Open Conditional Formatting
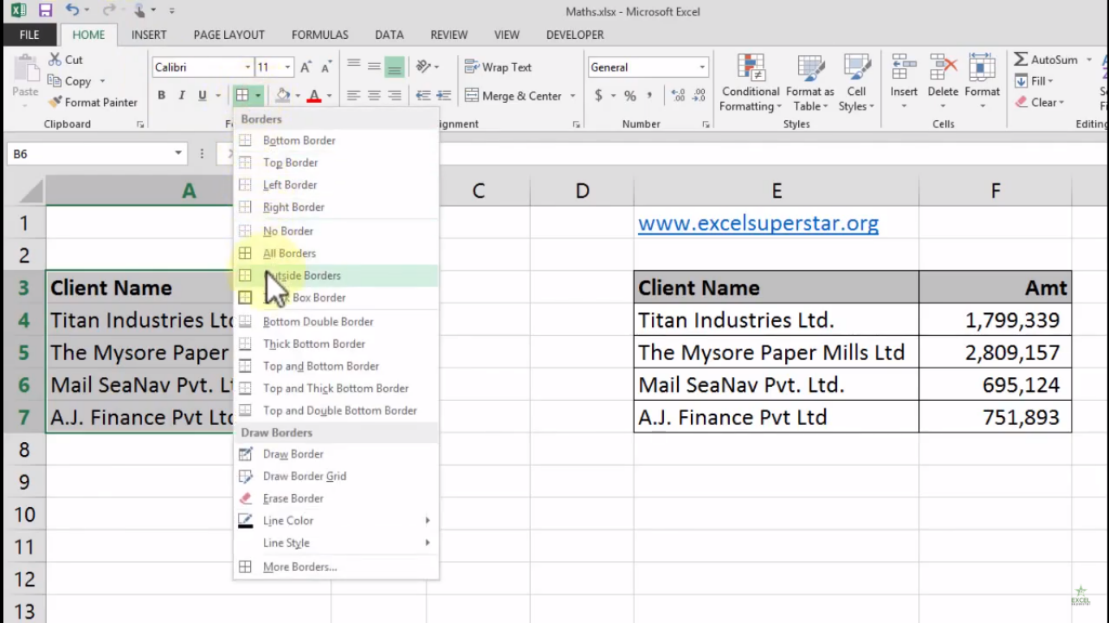This screenshot has height=623, width=1109. (750, 83)
